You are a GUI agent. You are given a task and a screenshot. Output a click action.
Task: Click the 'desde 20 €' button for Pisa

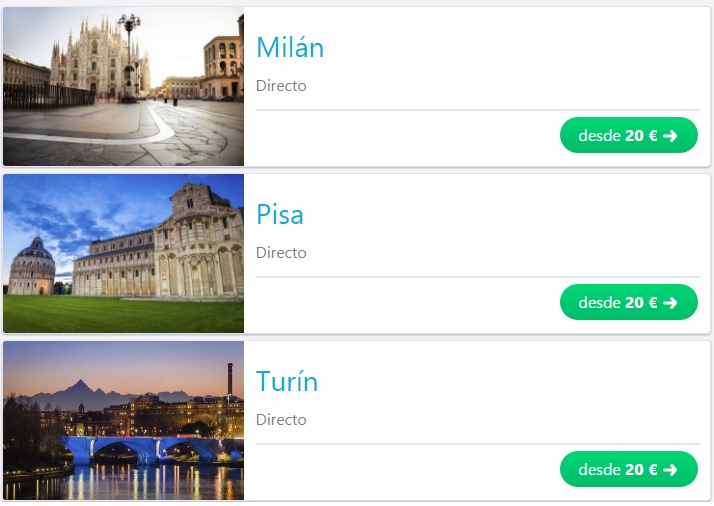628,302
